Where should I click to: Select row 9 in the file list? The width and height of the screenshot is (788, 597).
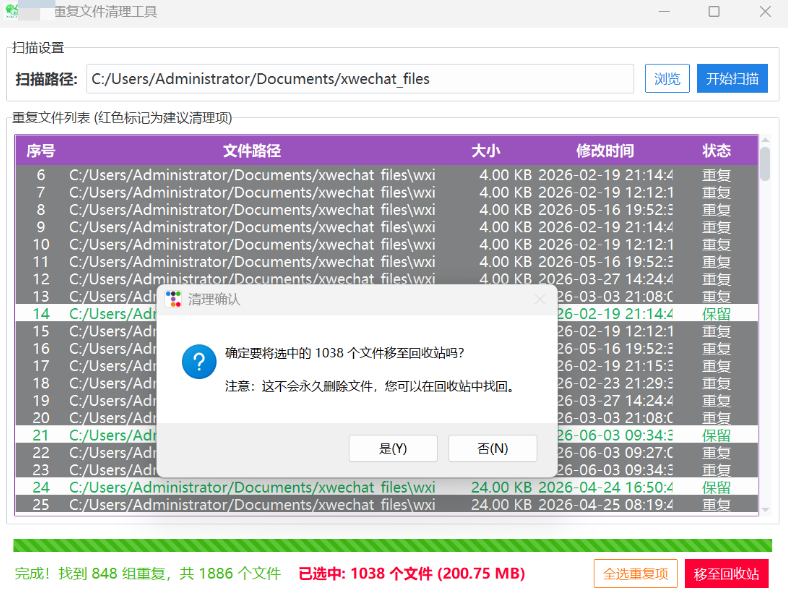pyautogui.click(x=386, y=227)
